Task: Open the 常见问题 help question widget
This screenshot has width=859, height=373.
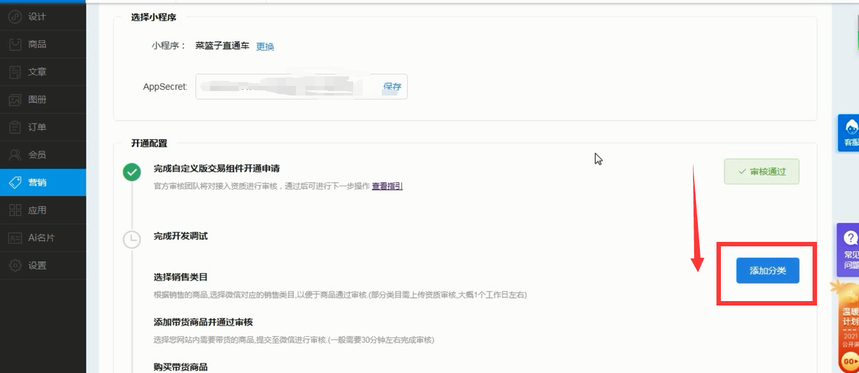Action: click(x=849, y=250)
